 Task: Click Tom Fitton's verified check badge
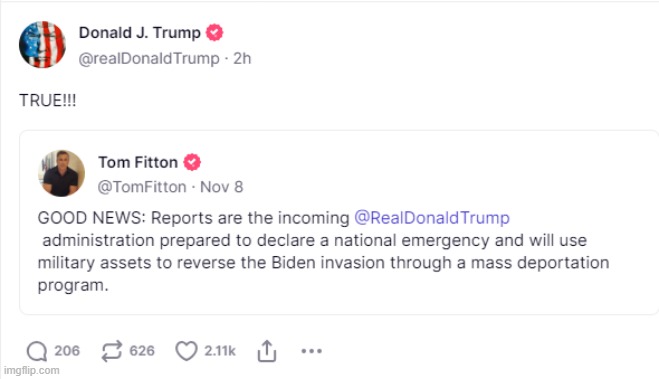pos(192,162)
